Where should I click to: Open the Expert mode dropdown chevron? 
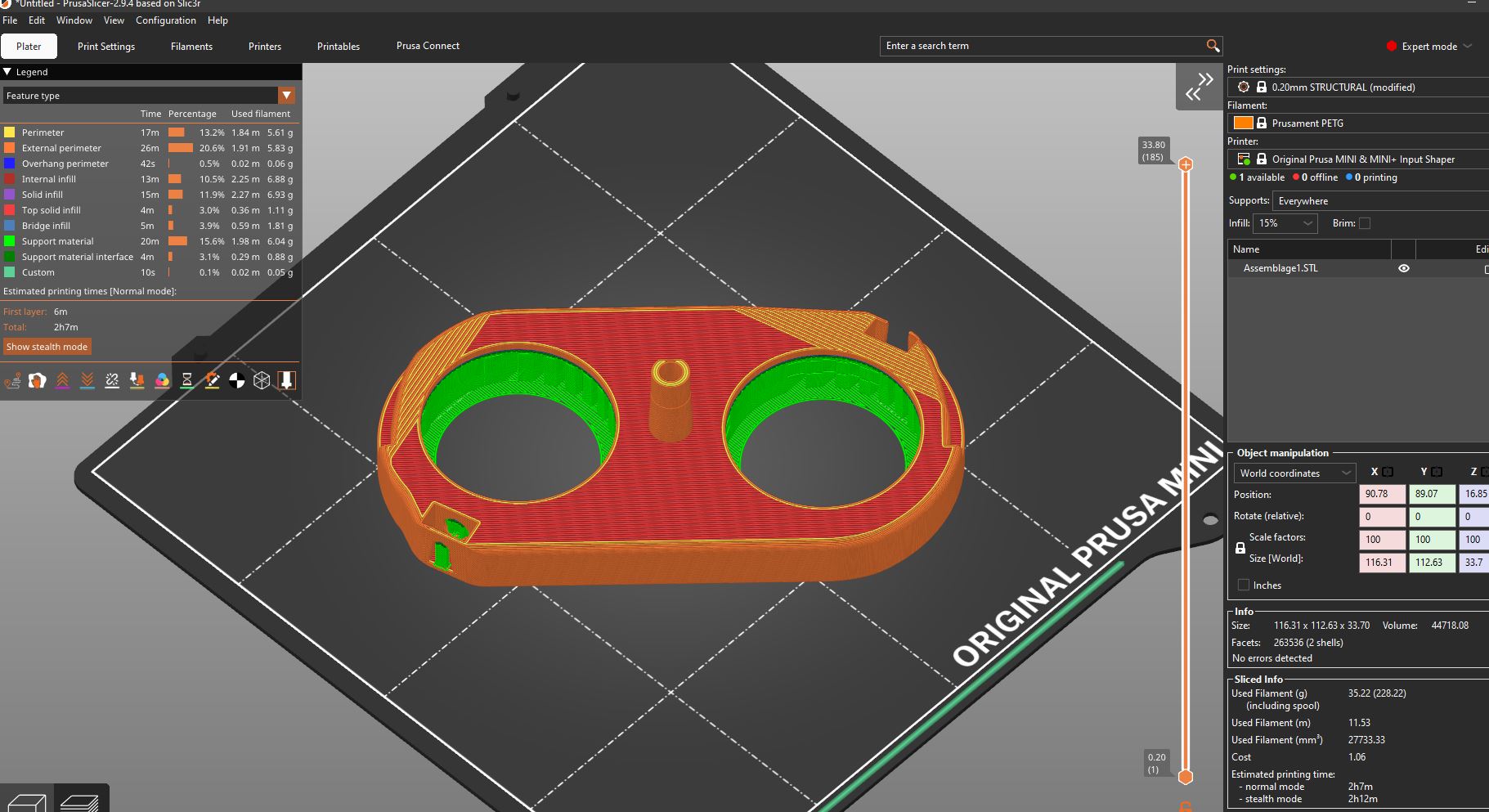[x=1467, y=47]
